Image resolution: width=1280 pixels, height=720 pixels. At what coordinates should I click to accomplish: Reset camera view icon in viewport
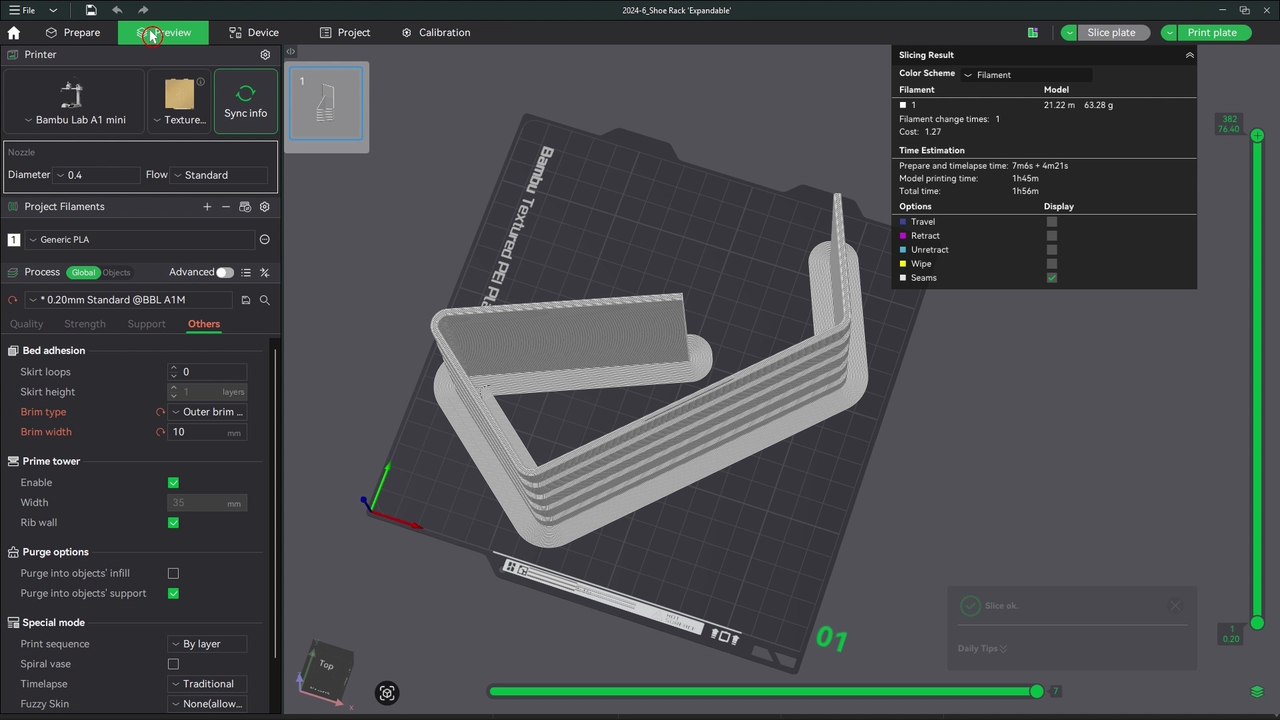click(387, 693)
